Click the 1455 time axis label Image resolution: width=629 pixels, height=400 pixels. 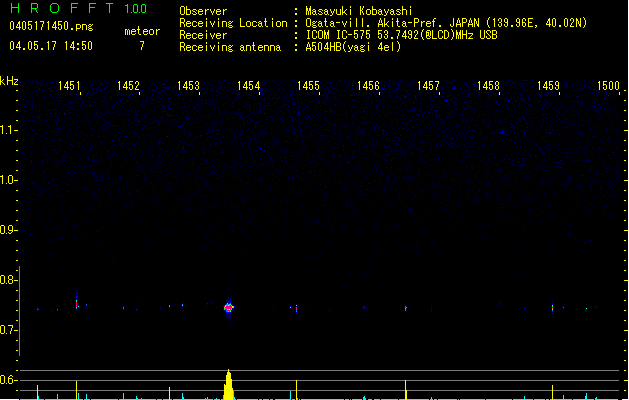click(308, 85)
